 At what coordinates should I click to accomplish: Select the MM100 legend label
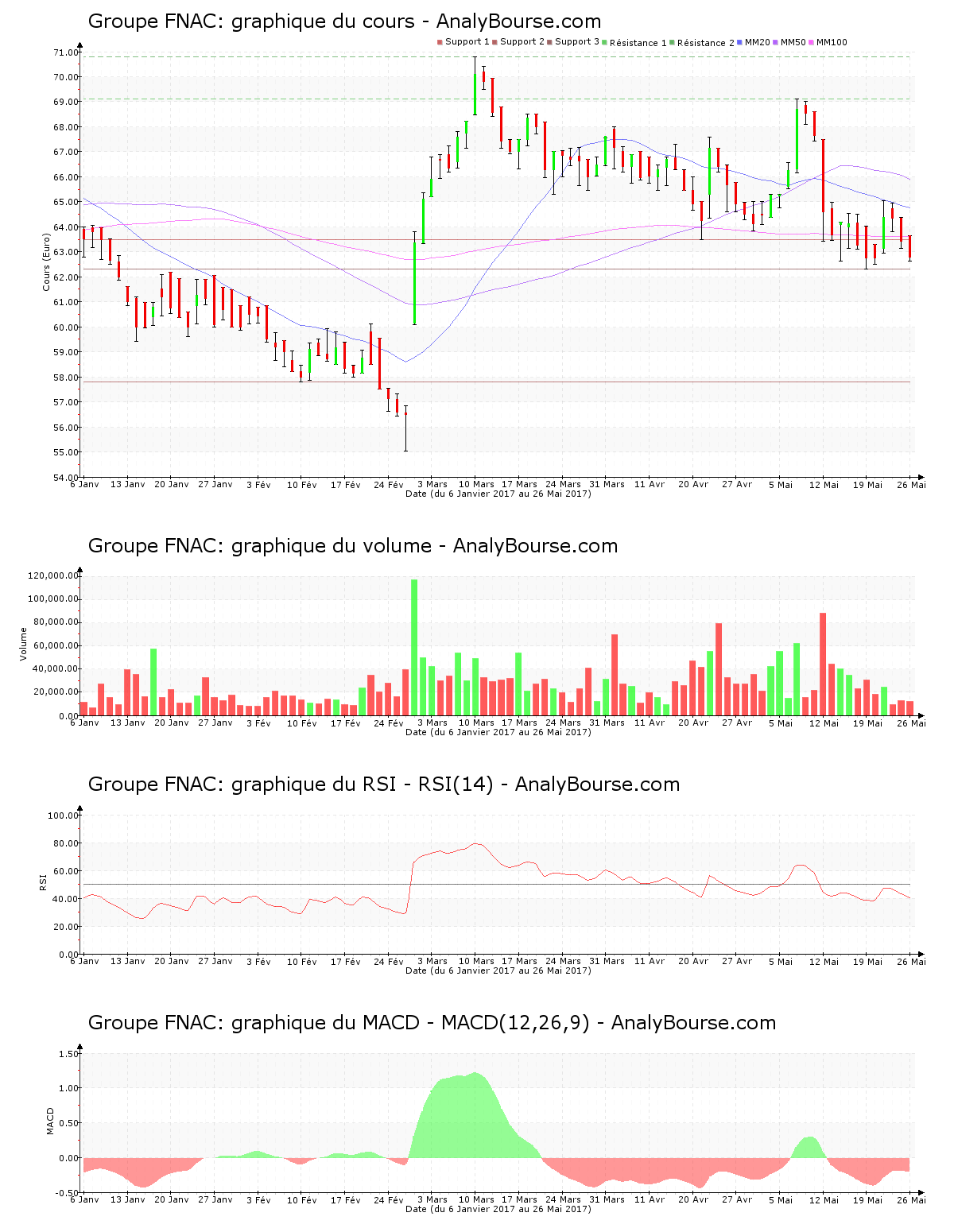(x=832, y=42)
